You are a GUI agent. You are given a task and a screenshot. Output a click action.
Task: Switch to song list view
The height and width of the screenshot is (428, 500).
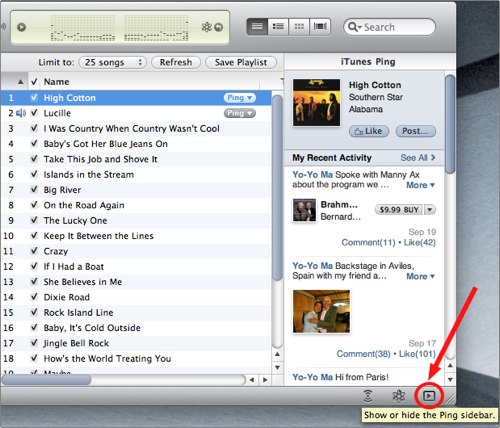tap(257, 27)
